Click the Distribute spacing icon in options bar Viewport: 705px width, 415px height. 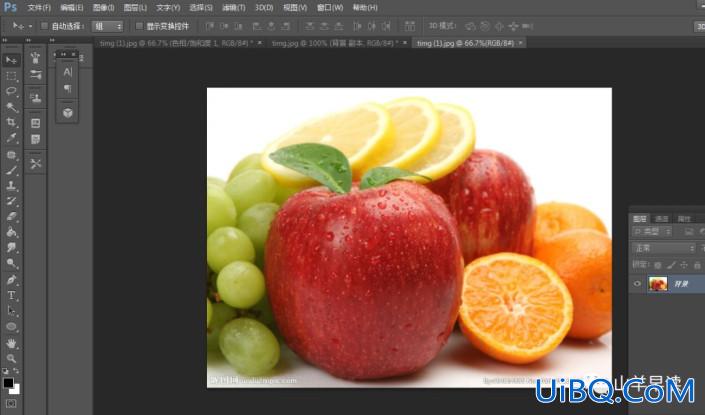pyautogui.click(x=410, y=26)
